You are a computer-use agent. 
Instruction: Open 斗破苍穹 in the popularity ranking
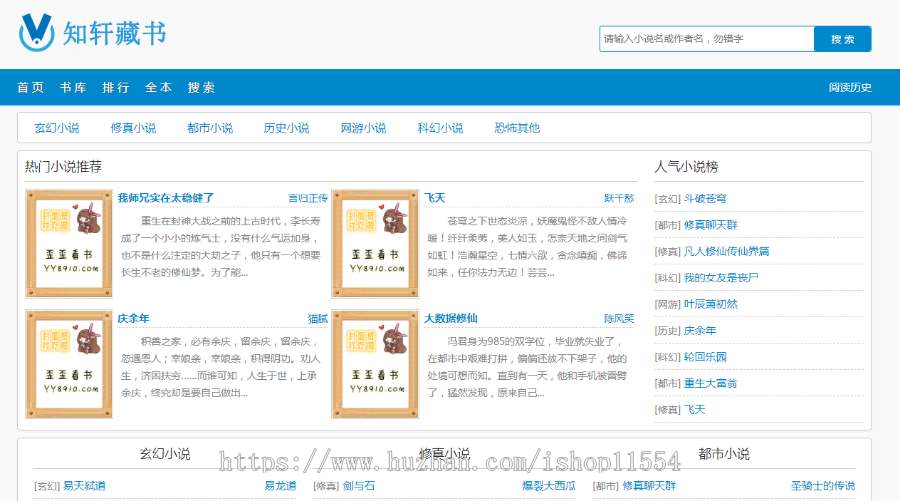(705, 199)
